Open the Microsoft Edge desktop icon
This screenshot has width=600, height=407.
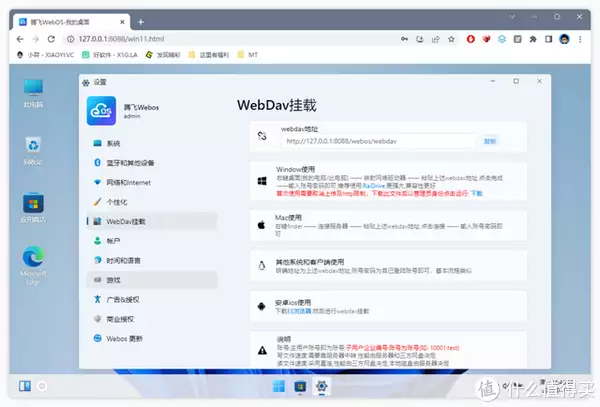tap(33, 265)
